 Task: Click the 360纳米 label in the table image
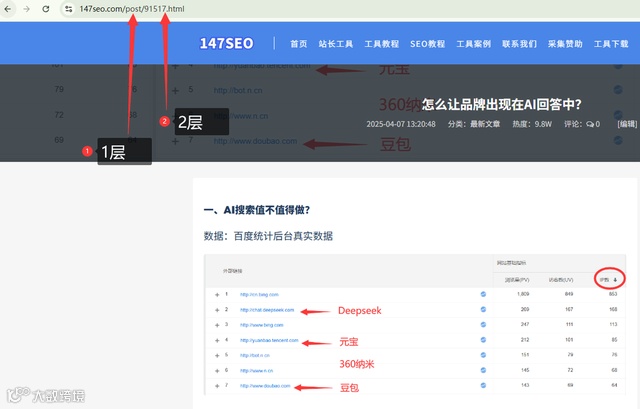click(357, 364)
